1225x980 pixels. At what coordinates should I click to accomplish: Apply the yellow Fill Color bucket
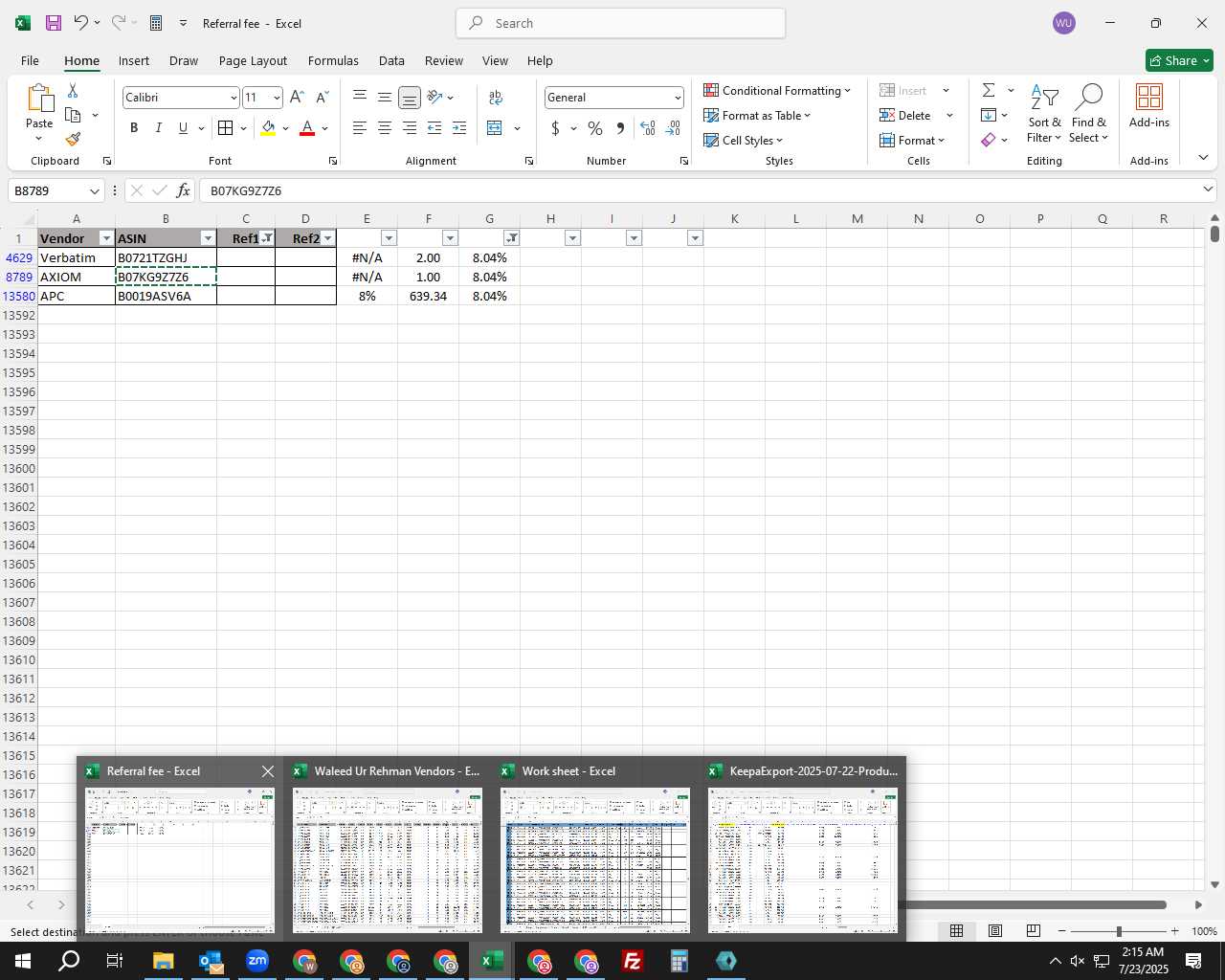(268, 128)
